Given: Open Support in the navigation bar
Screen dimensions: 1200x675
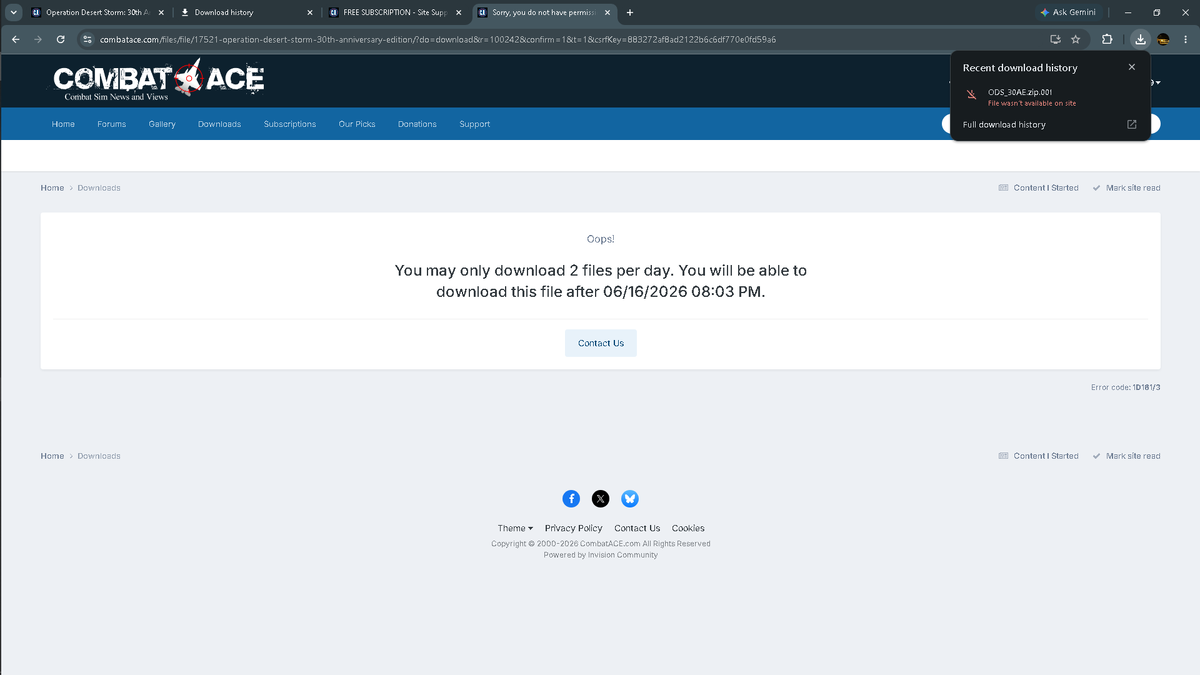Looking at the screenshot, I should pos(475,124).
